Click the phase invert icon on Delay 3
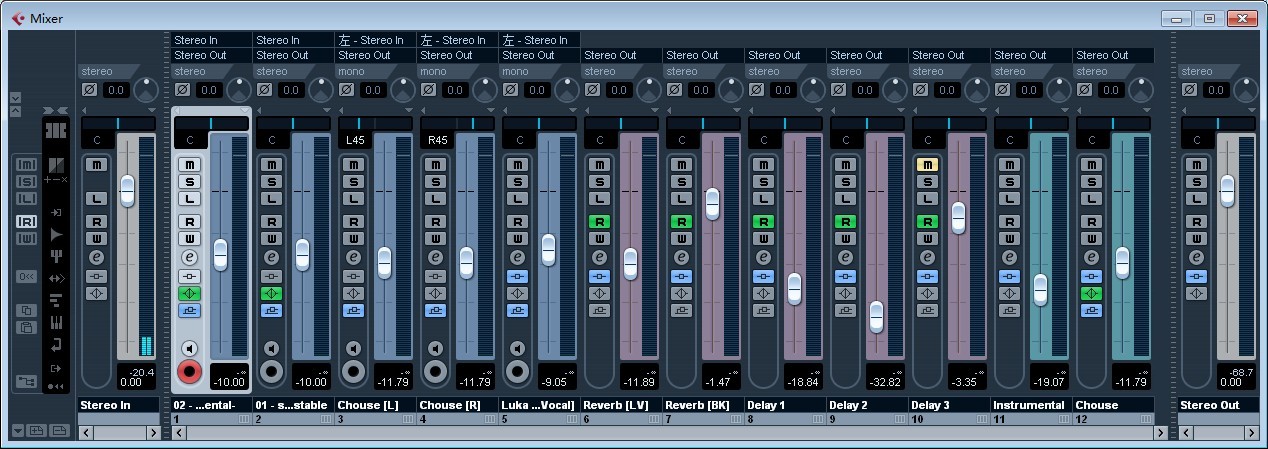 [x=920, y=90]
